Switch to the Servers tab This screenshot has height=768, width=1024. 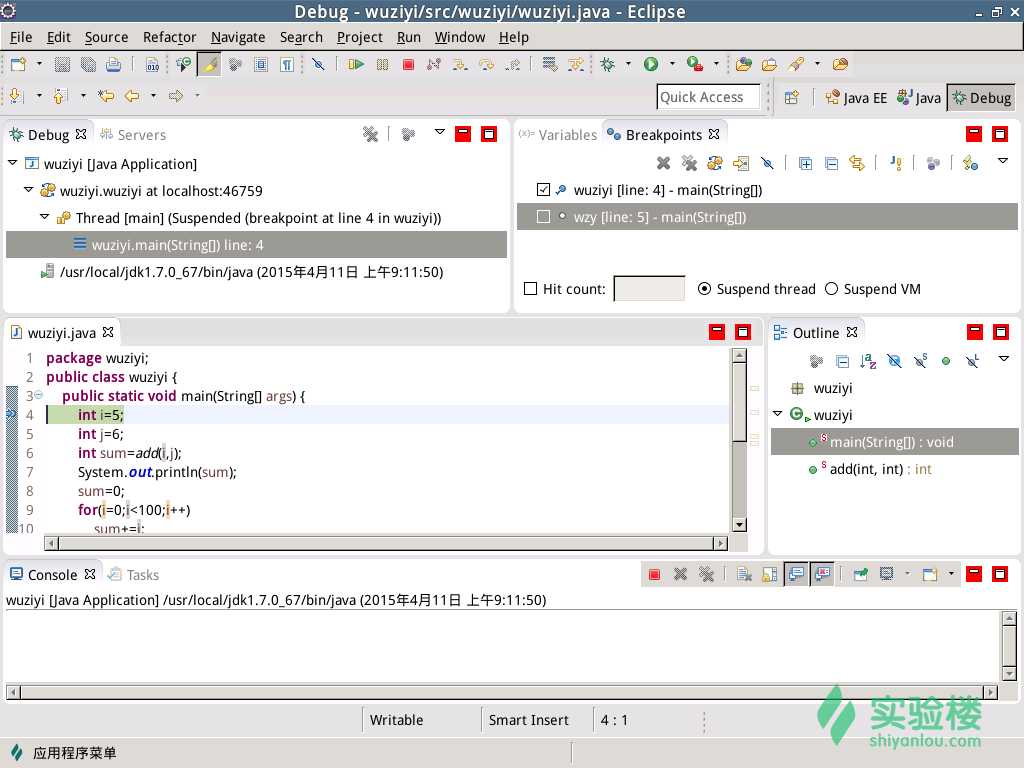click(x=133, y=135)
